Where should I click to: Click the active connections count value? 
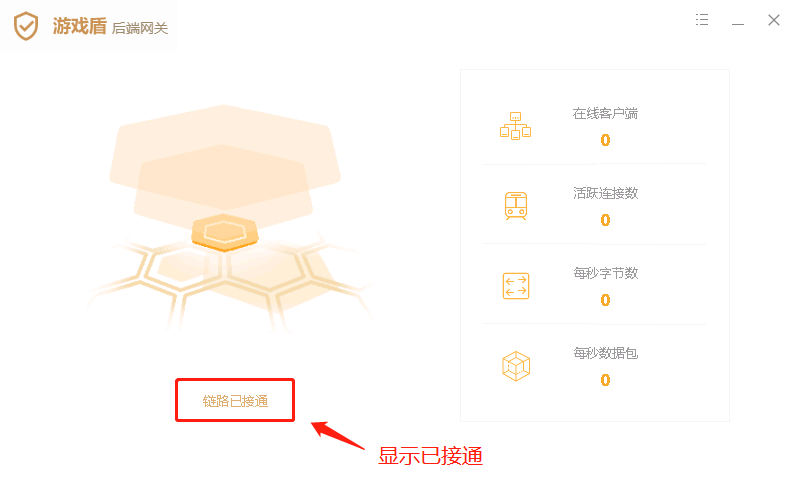tap(605, 220)
